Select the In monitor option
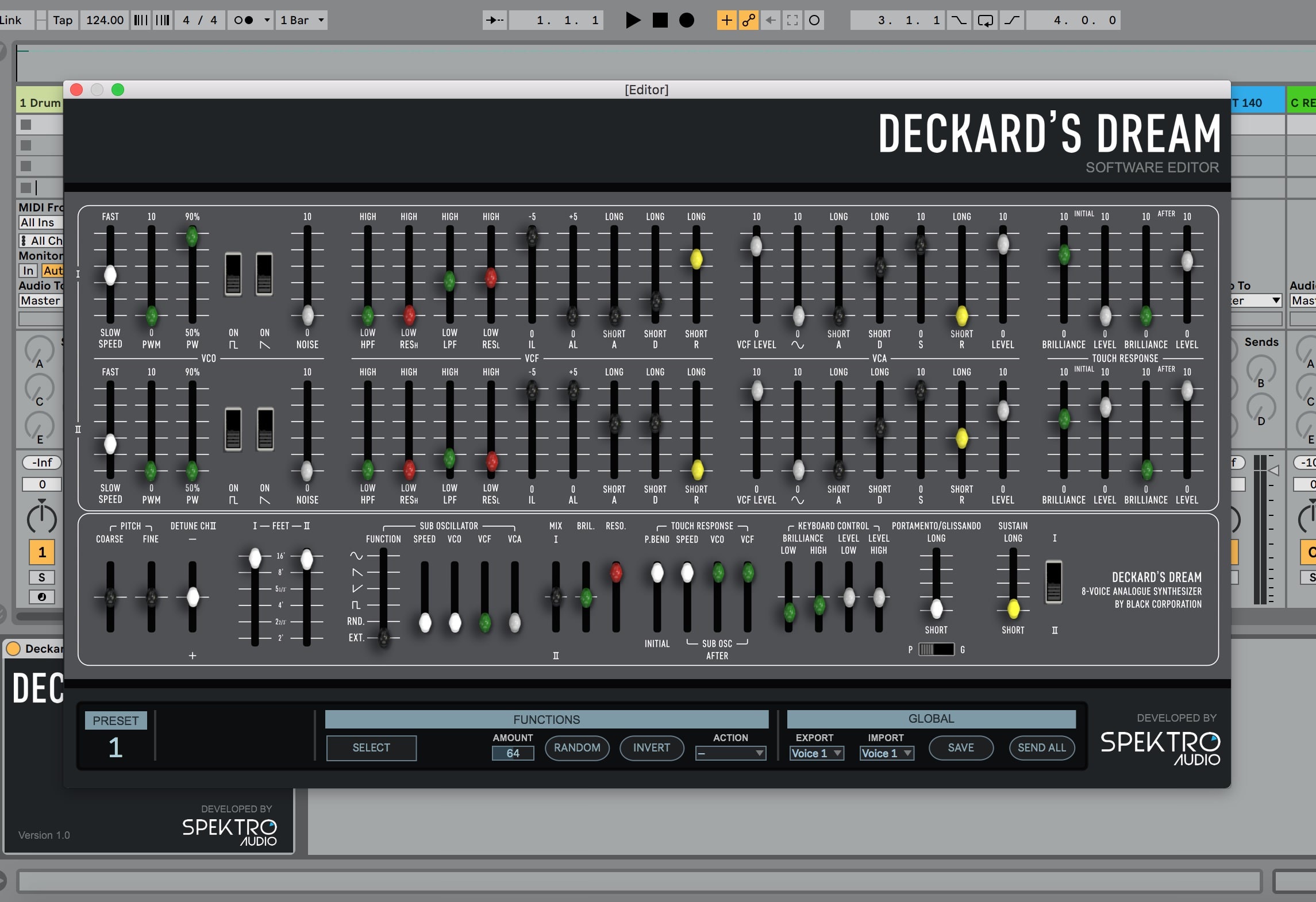Image resolution: width=1316 pixels, height=902 pixels. (28, 271)
